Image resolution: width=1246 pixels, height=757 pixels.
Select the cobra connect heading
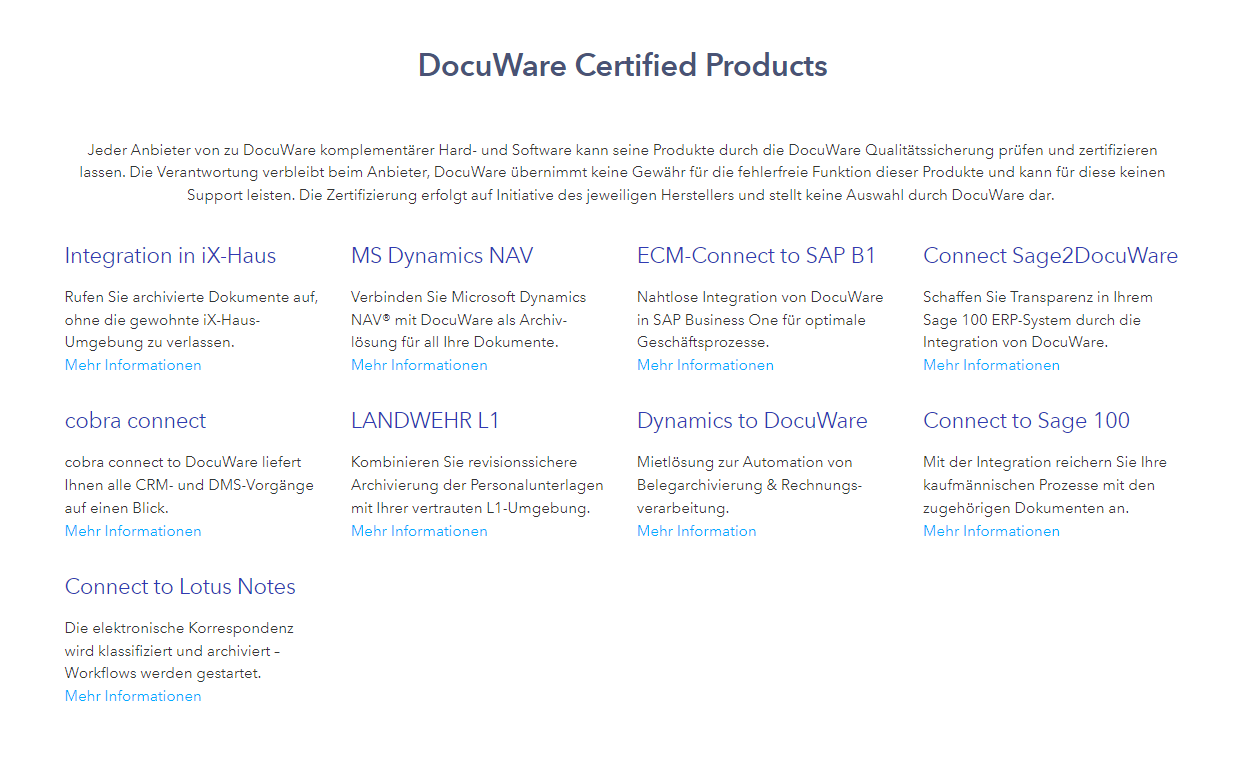coord(135,421)
